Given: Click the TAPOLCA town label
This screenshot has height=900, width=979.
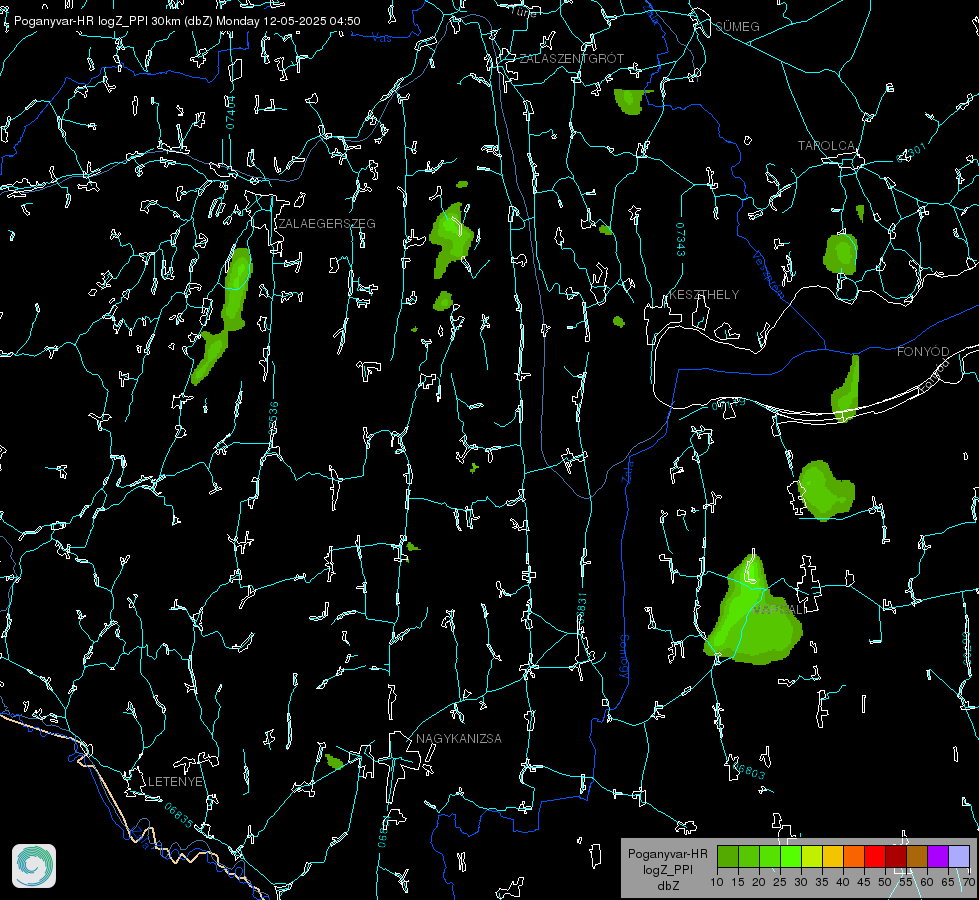Looking at the screenshot, I should click(826, 145).
